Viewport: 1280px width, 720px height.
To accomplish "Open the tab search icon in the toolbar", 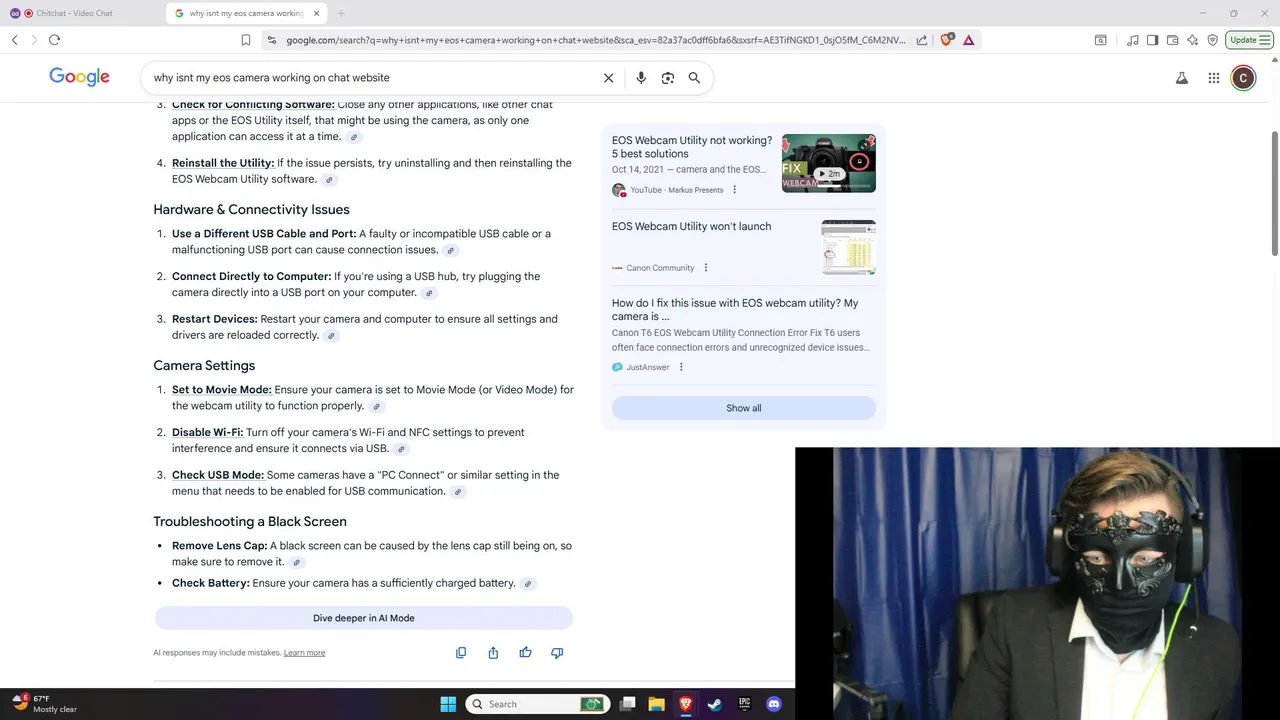I will pyautogui.click(x=1100, y=40).
